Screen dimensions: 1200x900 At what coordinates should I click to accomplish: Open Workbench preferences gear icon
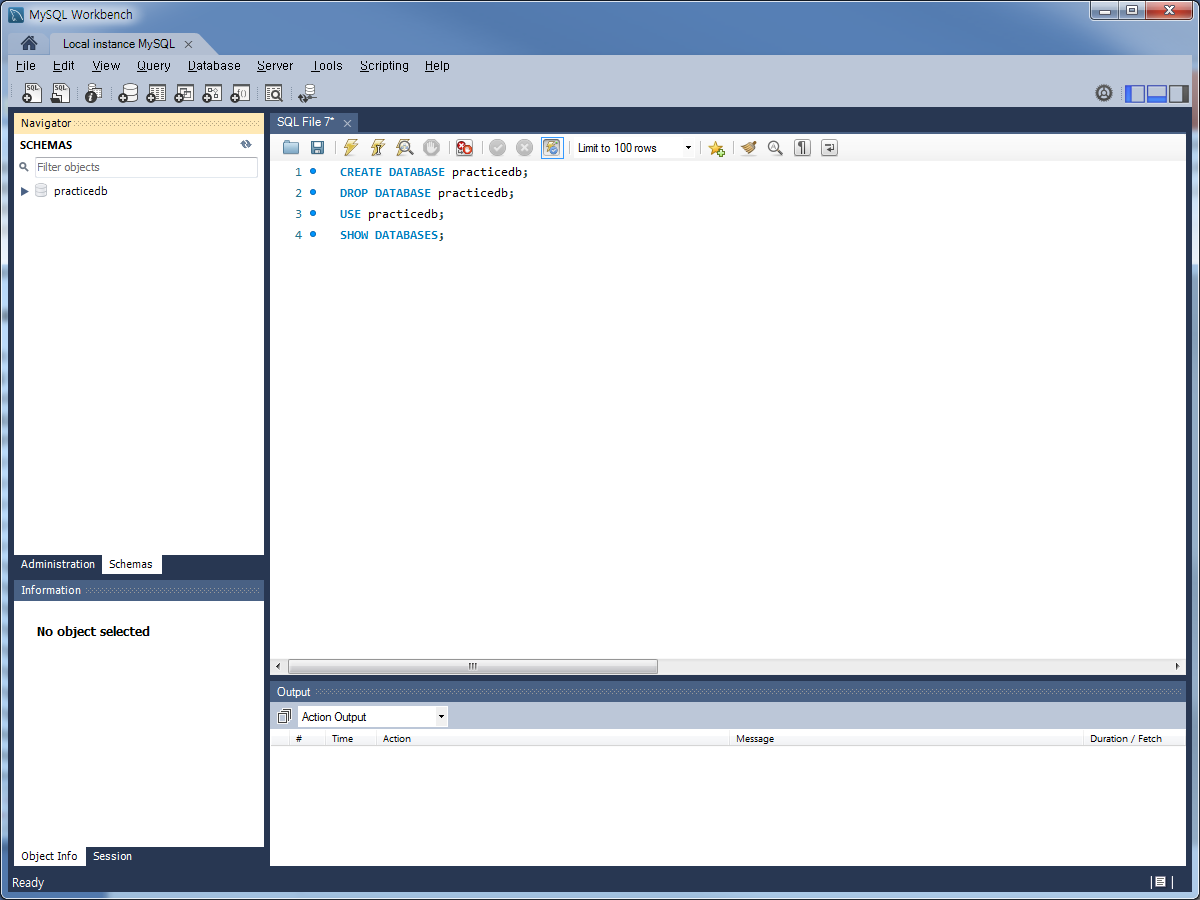(1104, 93)
